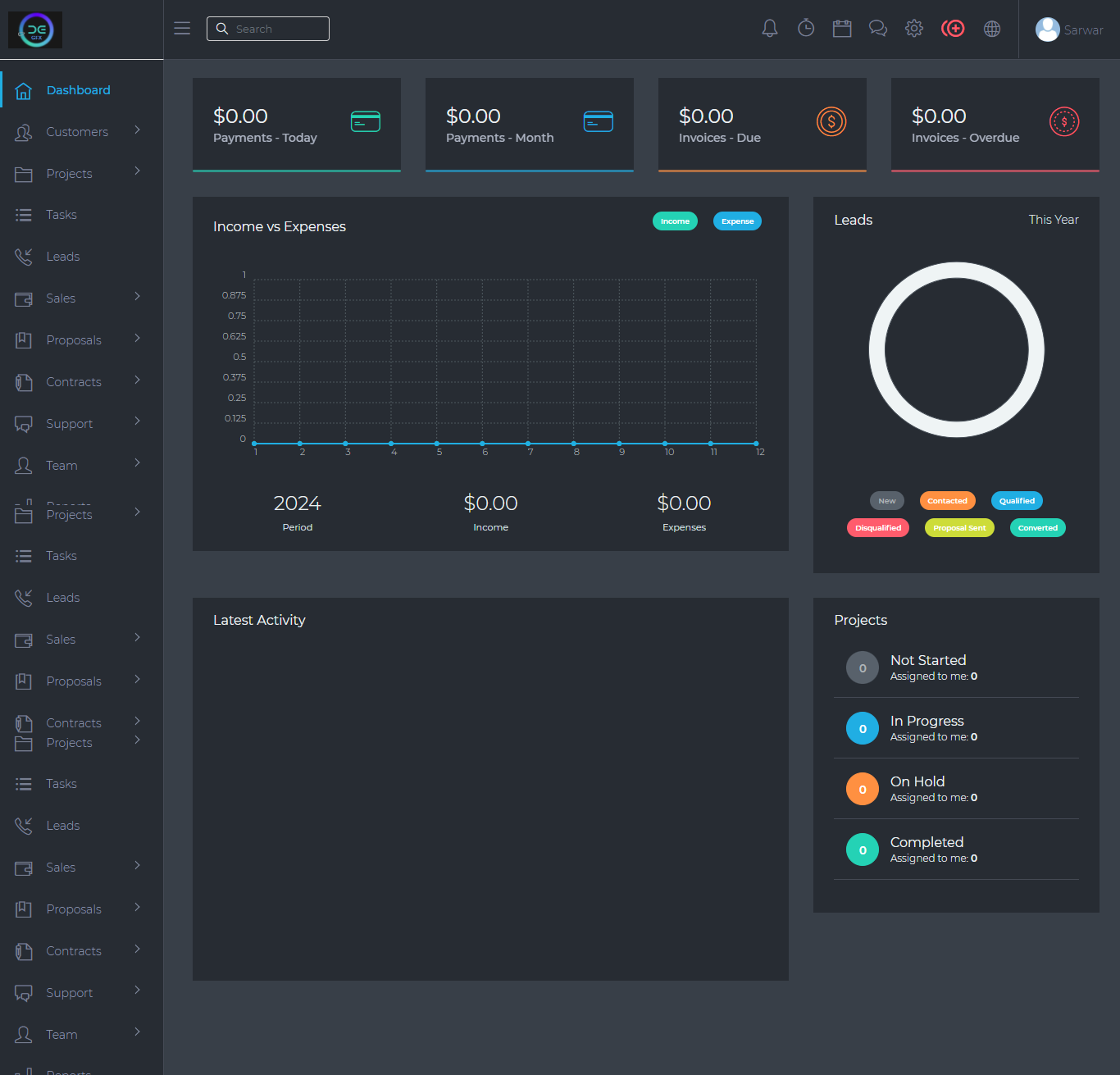Screen dimensions: 1120x1075
Task: Open the notifications bell
Action: (770, 29)
